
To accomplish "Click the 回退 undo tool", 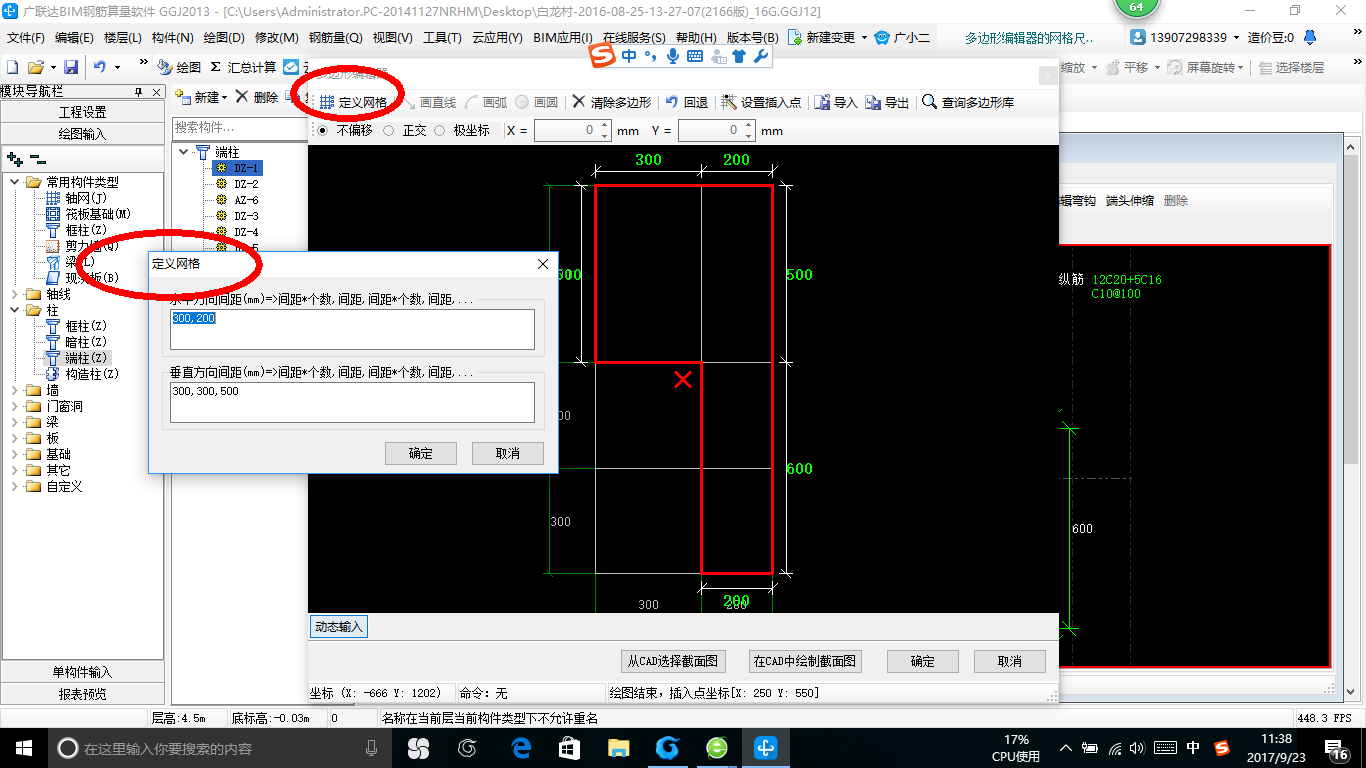I will click(x=687, y=102).
